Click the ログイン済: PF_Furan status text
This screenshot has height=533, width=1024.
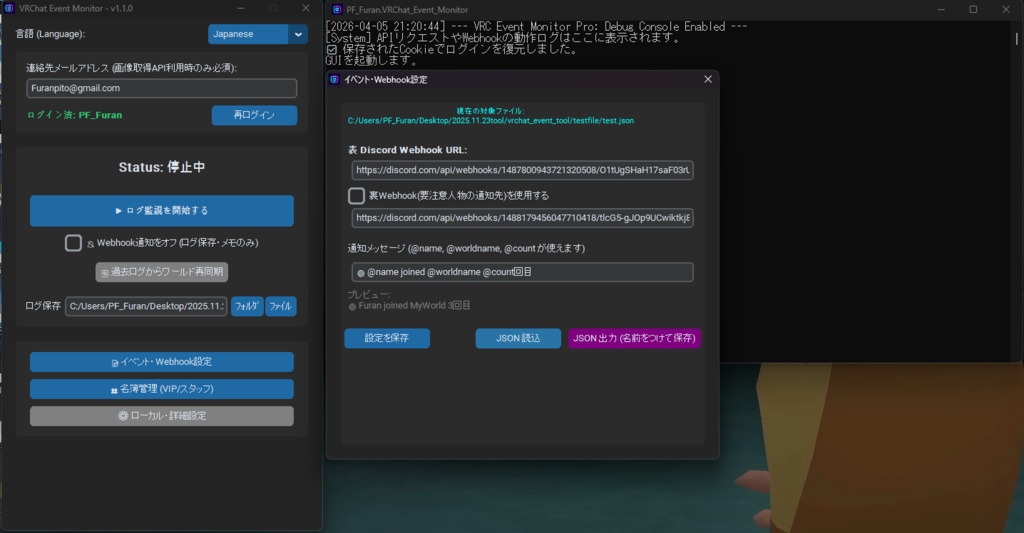74,115
